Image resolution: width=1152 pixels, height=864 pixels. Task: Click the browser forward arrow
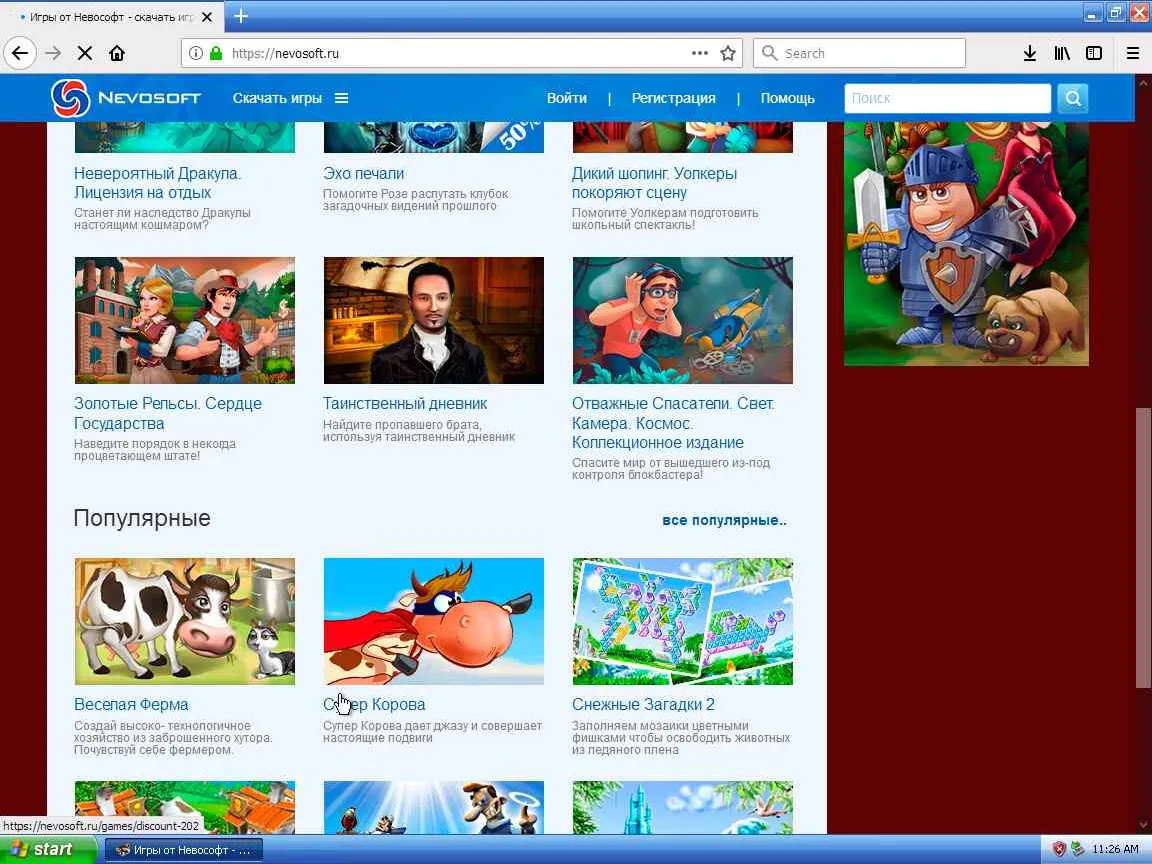click(x=53, y=53)
